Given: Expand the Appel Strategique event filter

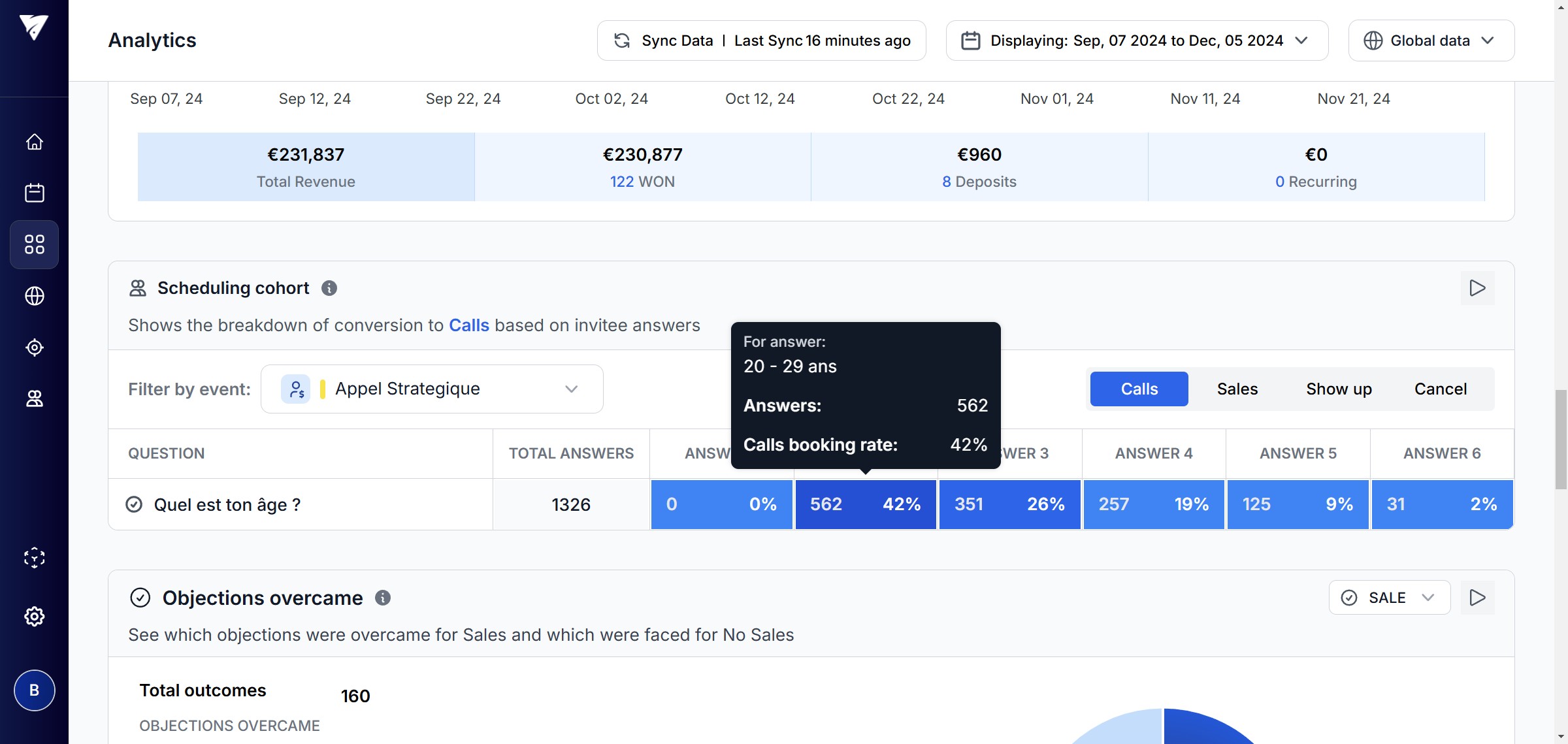Looking at the screenshot, I should pos(432,389).
